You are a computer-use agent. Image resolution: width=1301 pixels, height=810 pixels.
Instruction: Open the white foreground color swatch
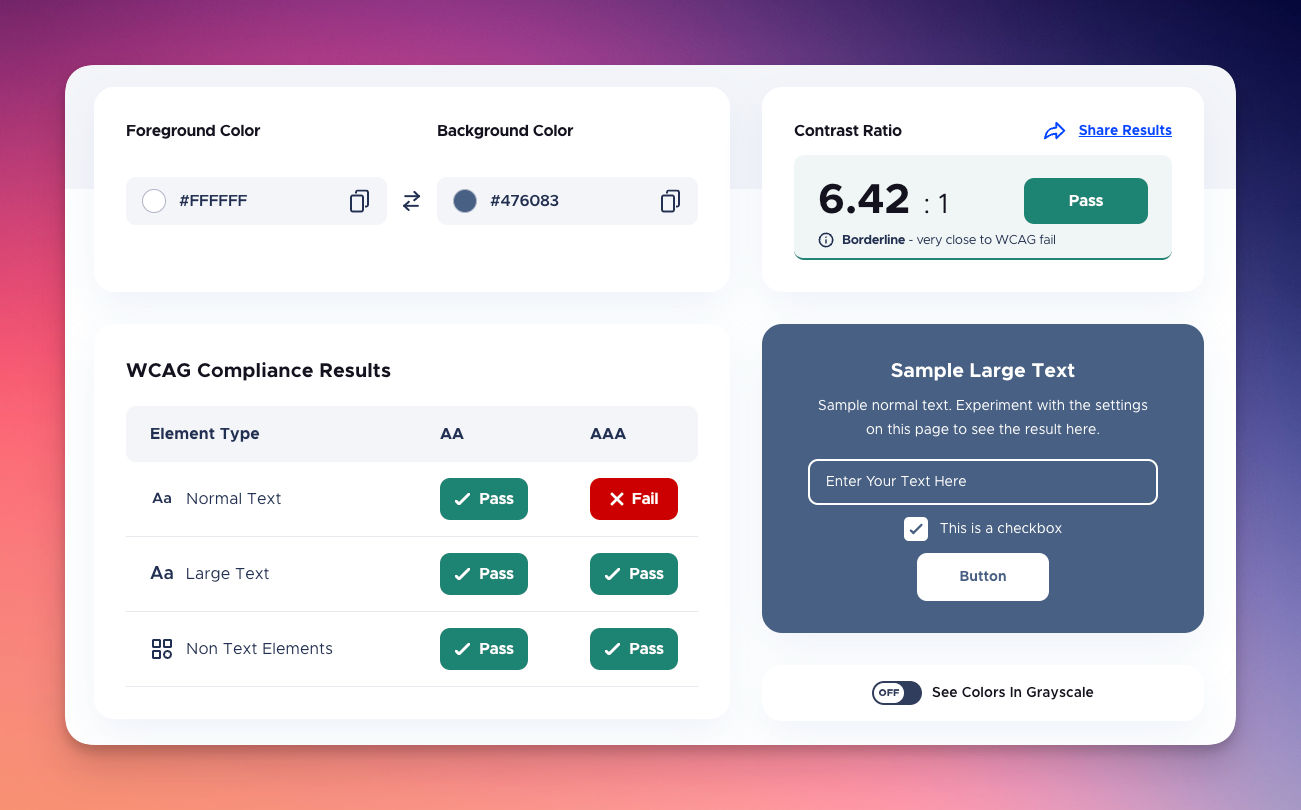[154, 201]
